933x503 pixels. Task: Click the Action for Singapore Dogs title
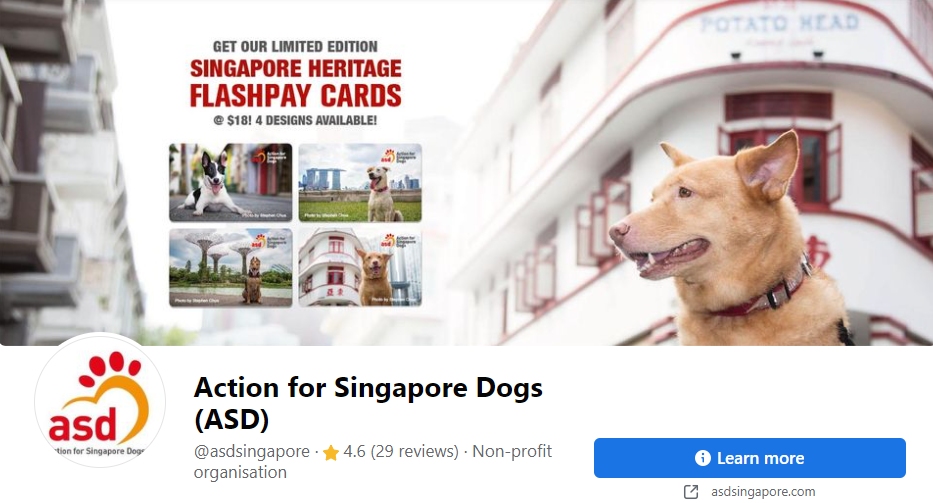point(368,403)
